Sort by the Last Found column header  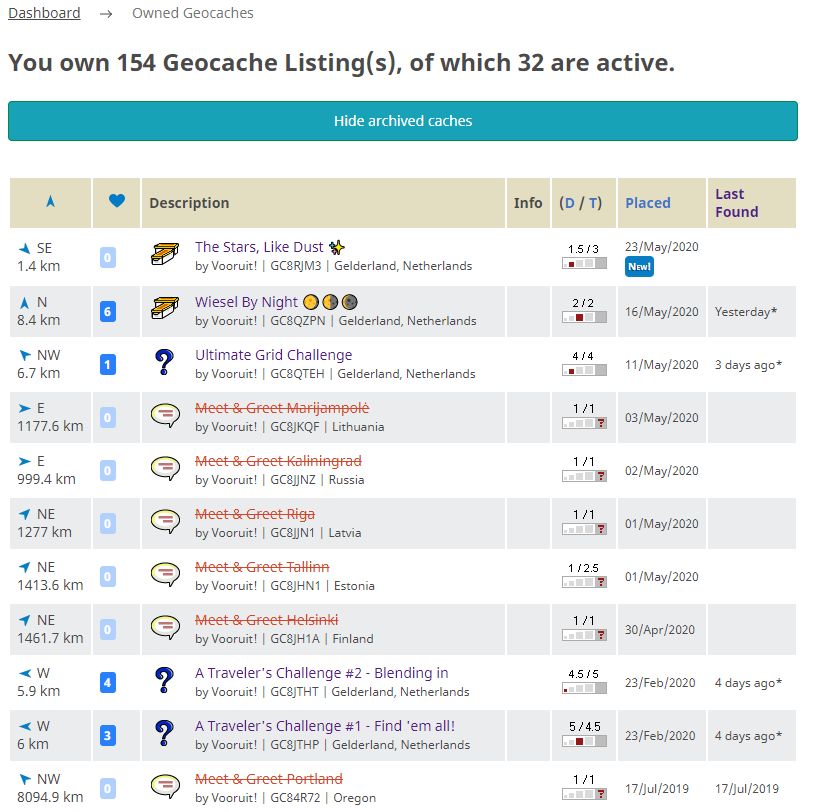click(736, 203)
